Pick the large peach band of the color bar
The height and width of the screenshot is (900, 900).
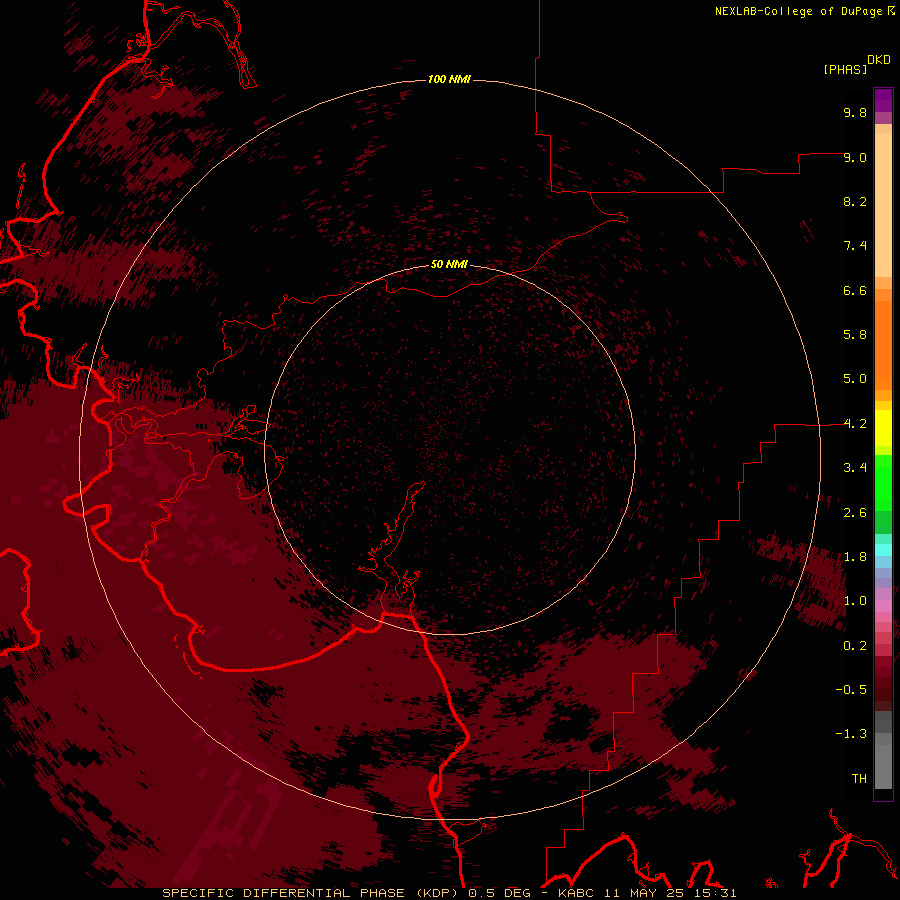[883, 205]
